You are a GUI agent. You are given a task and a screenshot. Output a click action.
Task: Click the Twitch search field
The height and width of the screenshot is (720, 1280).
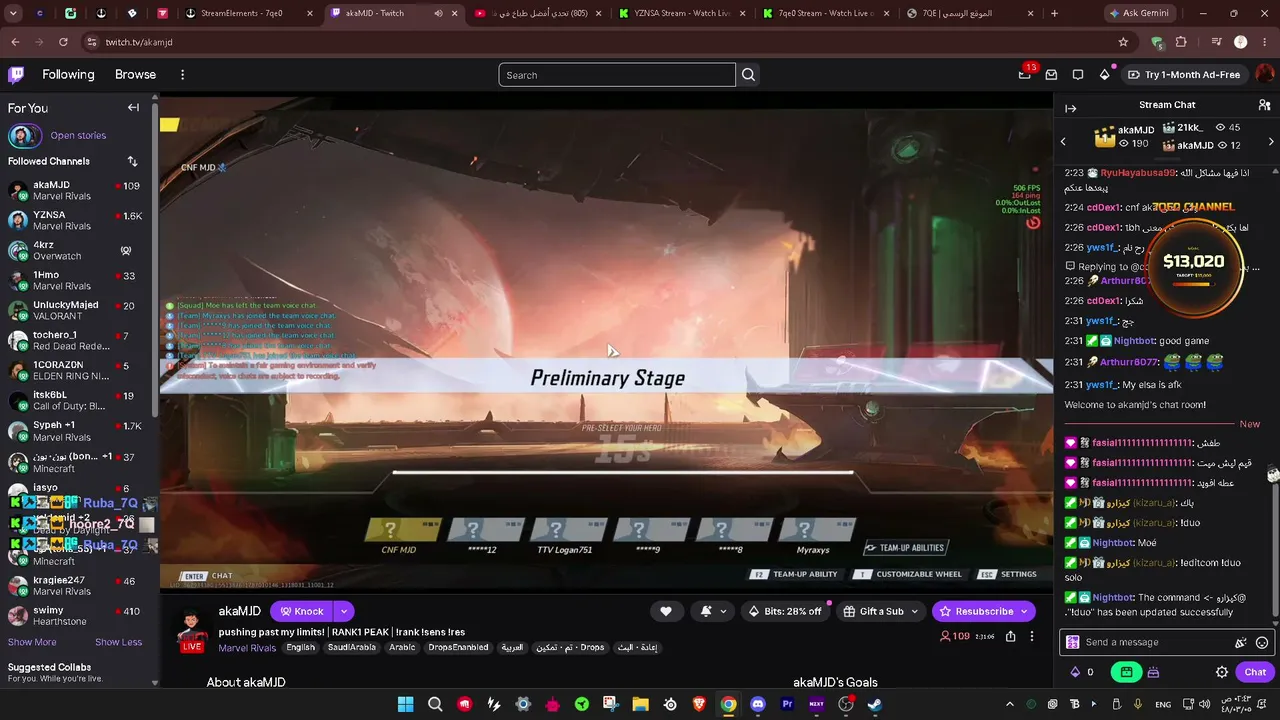click(616, 75)
